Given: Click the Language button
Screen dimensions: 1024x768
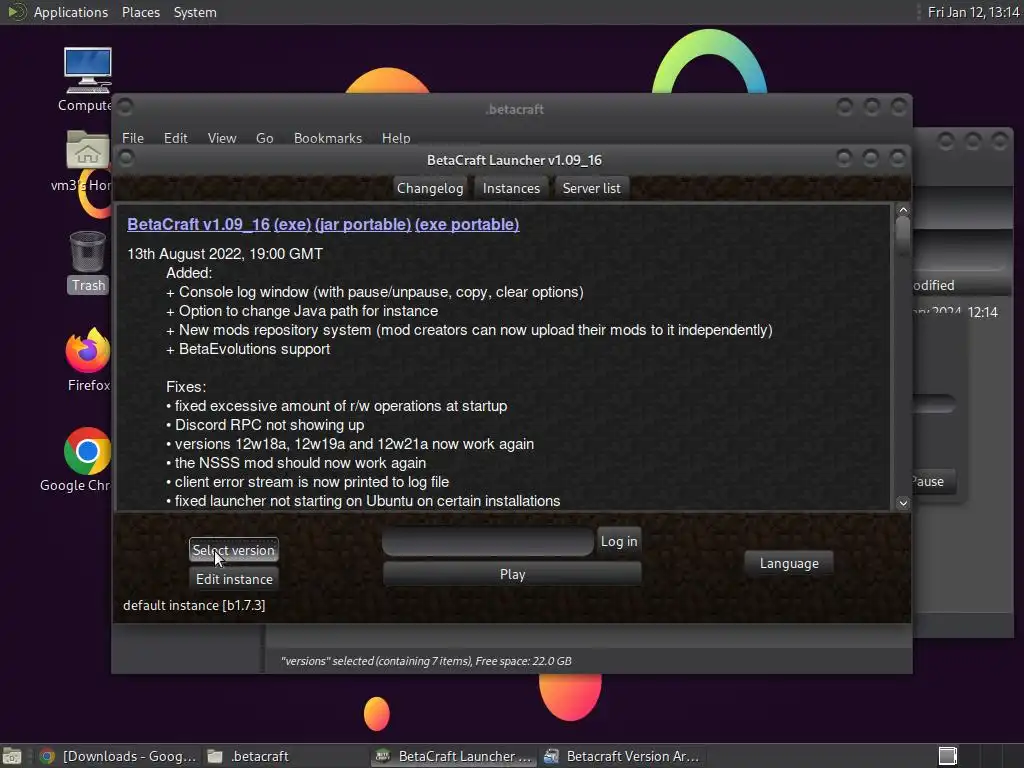Looking at the screenshot, I should pos(789,563).
